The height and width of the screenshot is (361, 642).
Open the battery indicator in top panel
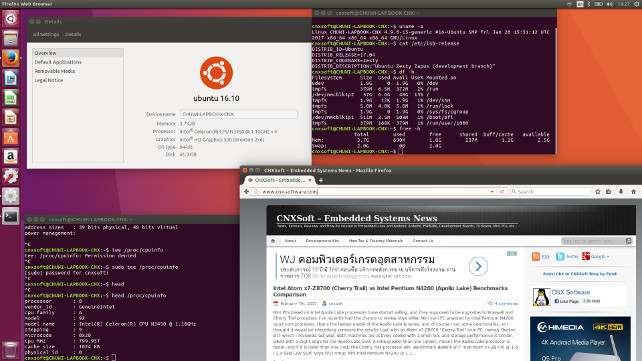point(598,4)
